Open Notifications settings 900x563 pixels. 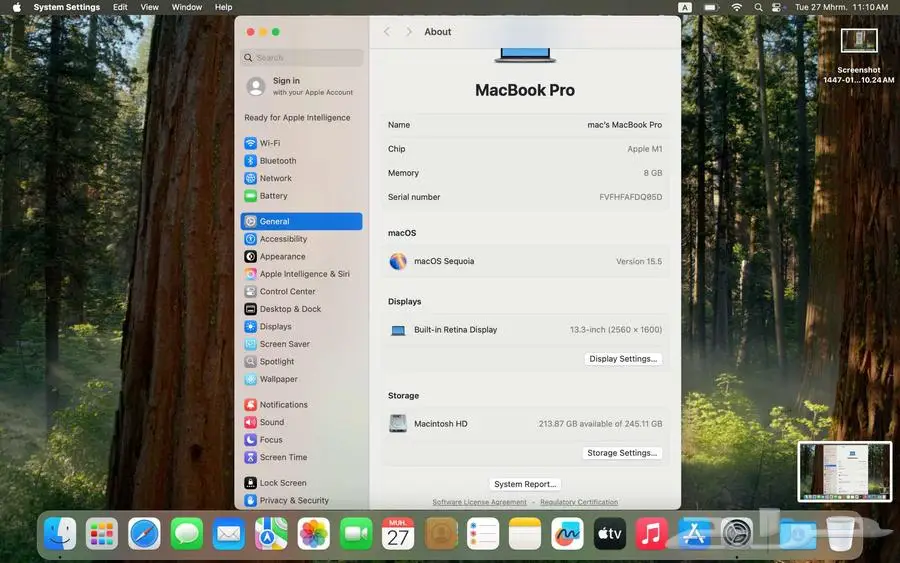point(301,405)
